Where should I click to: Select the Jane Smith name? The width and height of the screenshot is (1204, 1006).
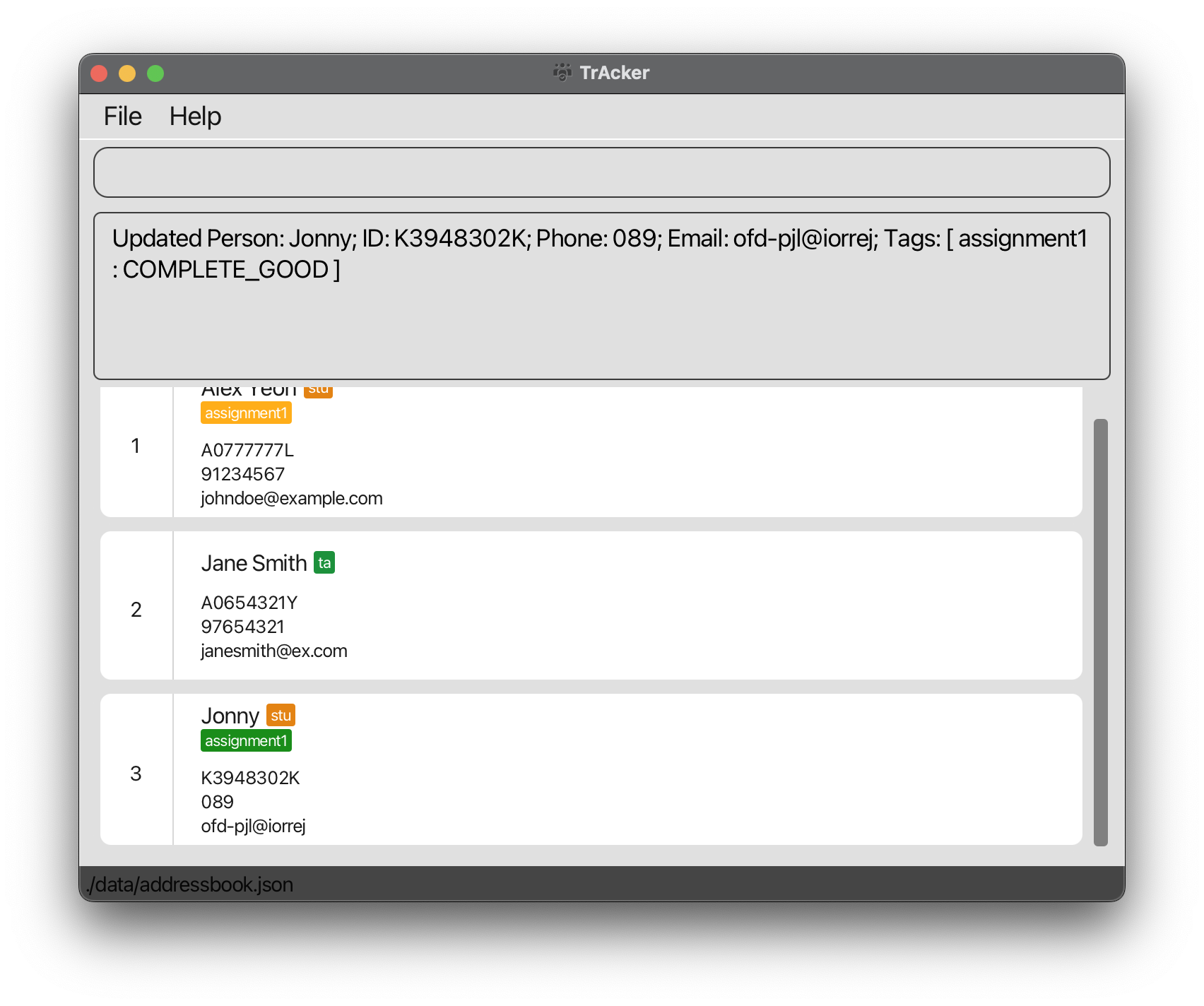point(254,563)
